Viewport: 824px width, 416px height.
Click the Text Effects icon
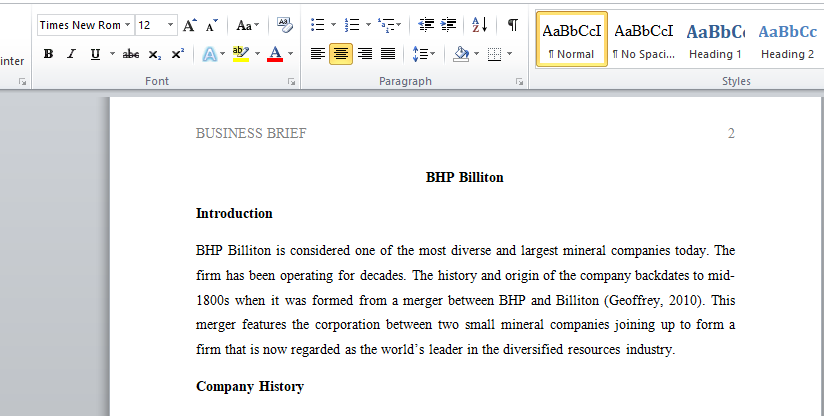click(210, 54)
